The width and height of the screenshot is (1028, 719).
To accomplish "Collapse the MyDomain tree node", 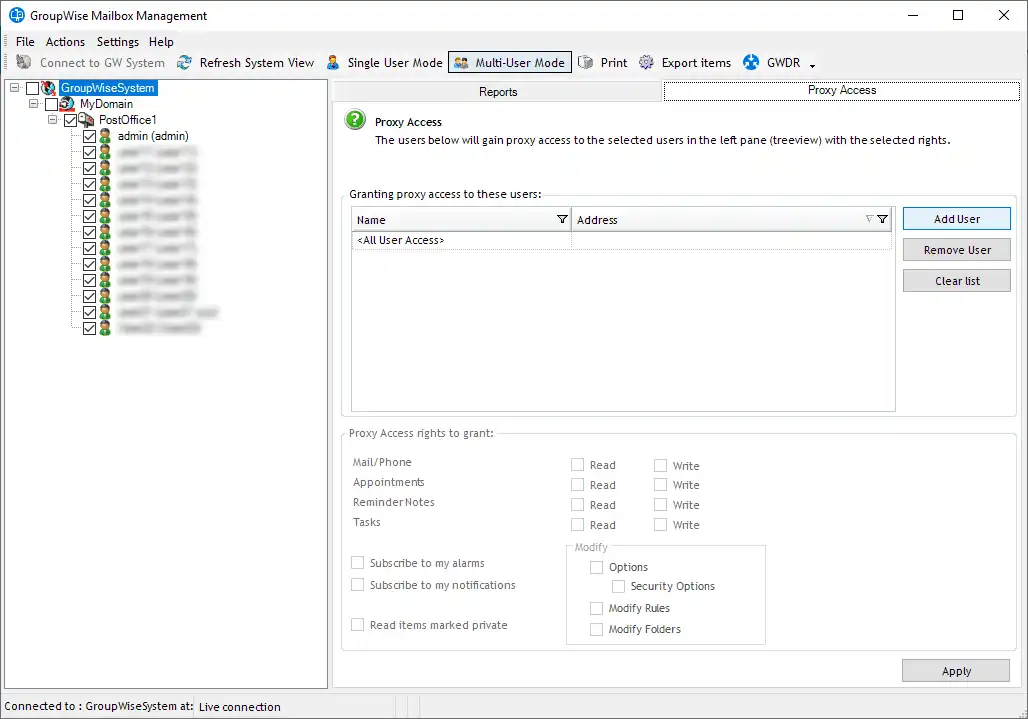I will (x=34, y=104).
